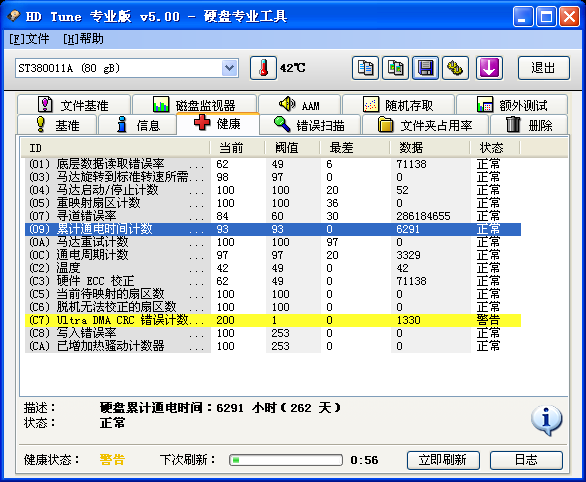Open the [H]帮助 menu

[x=83, y=39]
